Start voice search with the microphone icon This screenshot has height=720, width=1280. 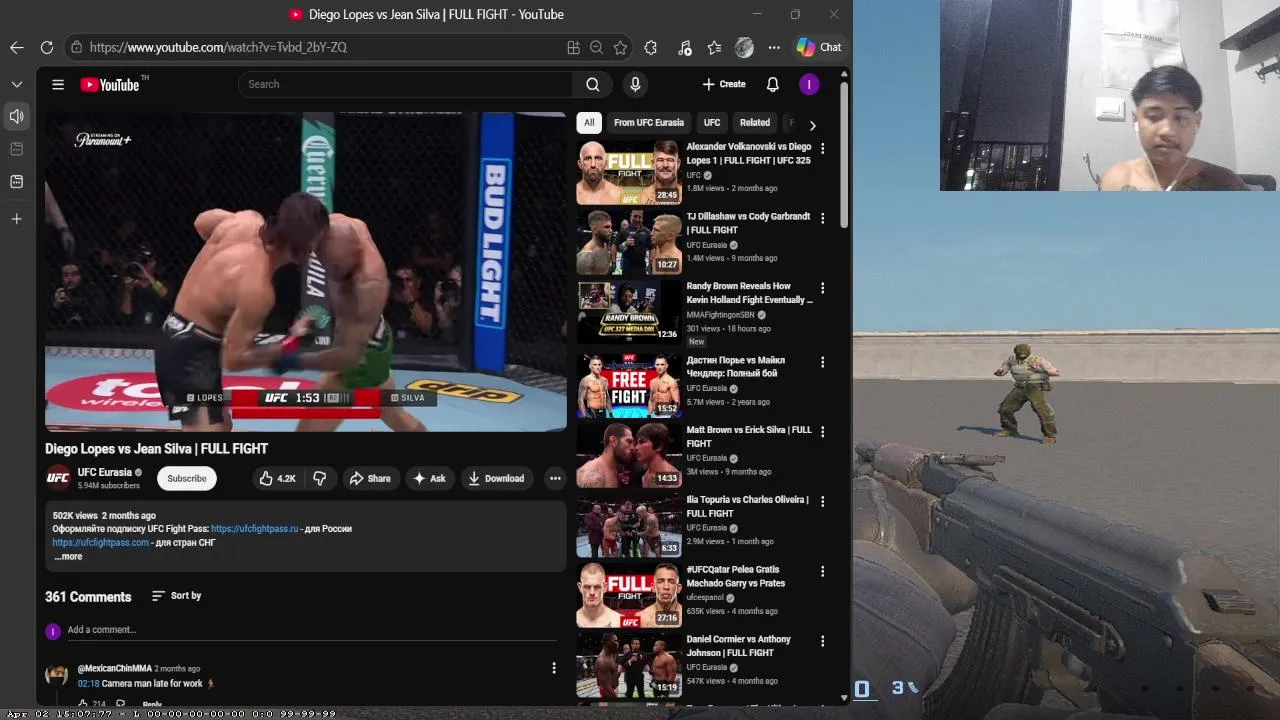coord(635,84)
